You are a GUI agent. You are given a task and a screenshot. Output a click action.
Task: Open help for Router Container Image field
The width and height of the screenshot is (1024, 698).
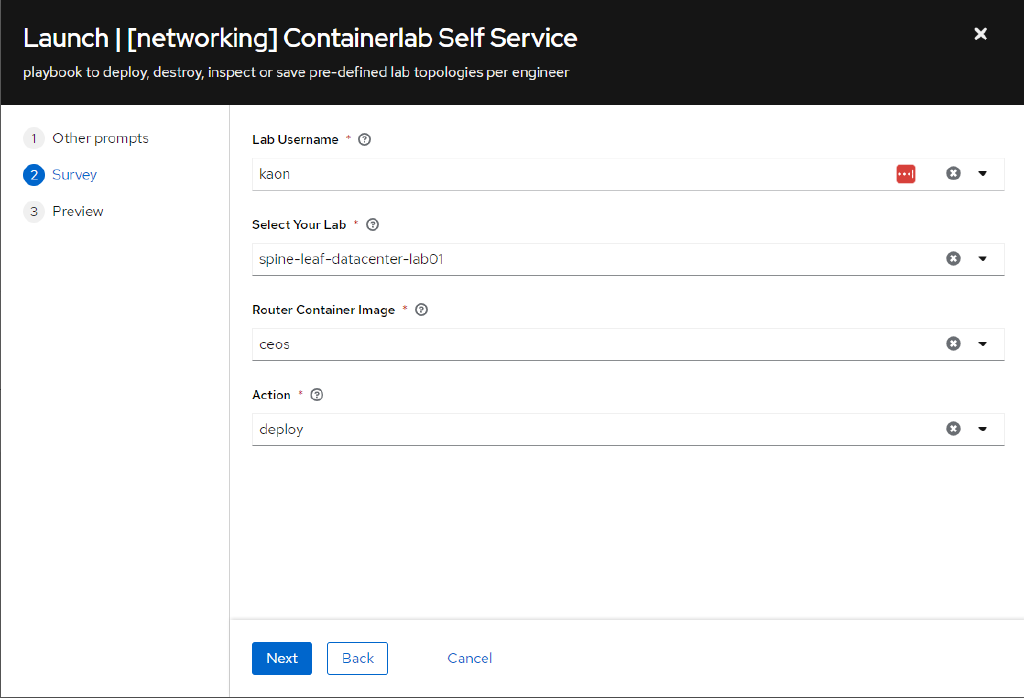tap(421, 309)
